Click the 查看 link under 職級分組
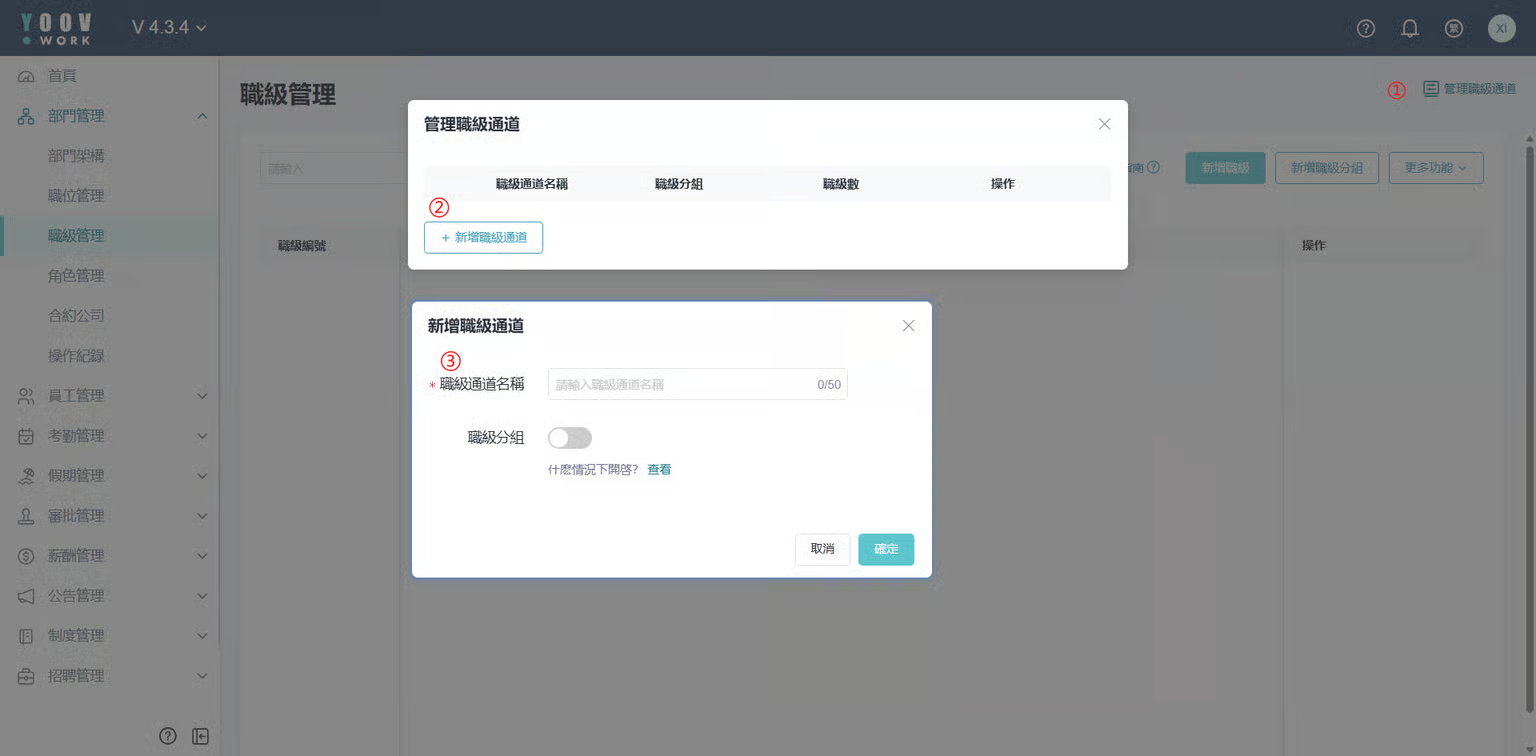The width and height of the screenshot is (1536, 756). (x=659, y=470)
